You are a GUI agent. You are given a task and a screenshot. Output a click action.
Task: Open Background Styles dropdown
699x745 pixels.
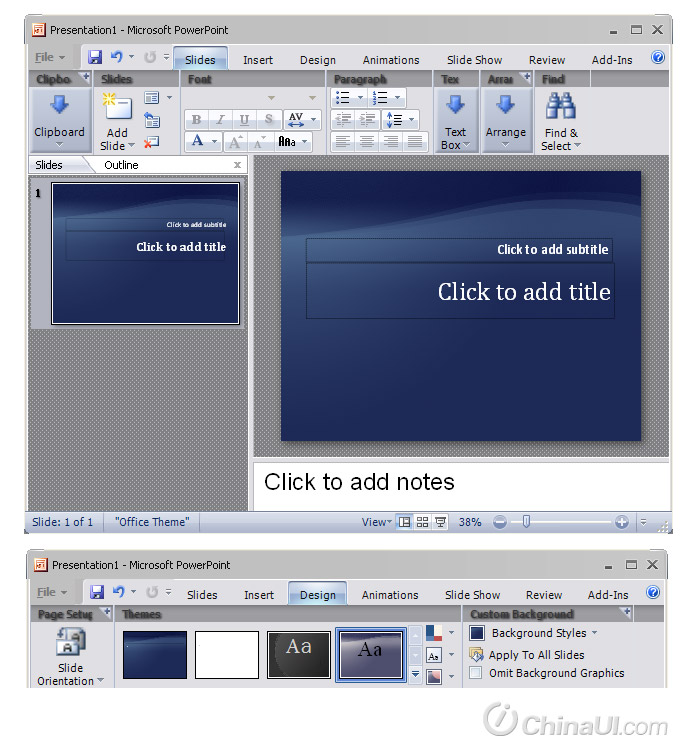click(533, 633)
